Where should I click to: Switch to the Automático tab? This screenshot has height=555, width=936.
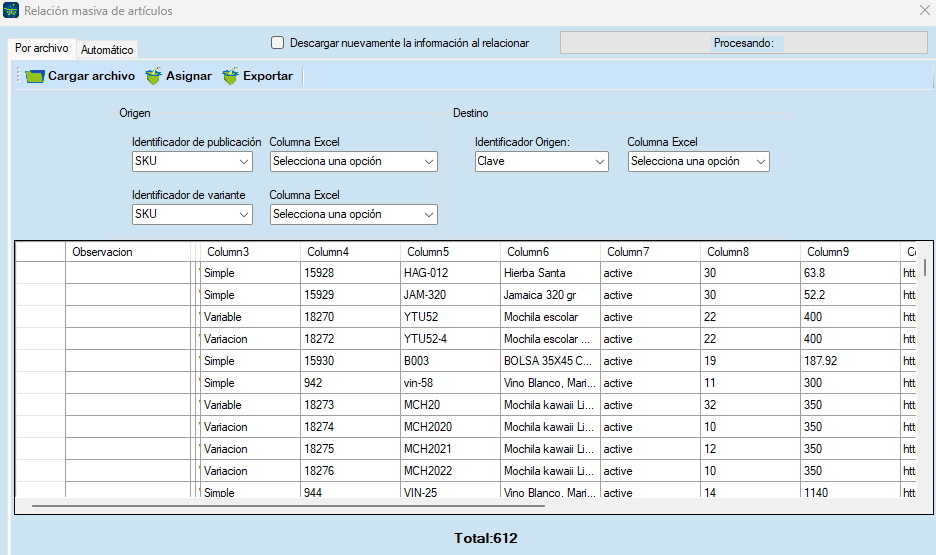point(107,50)
